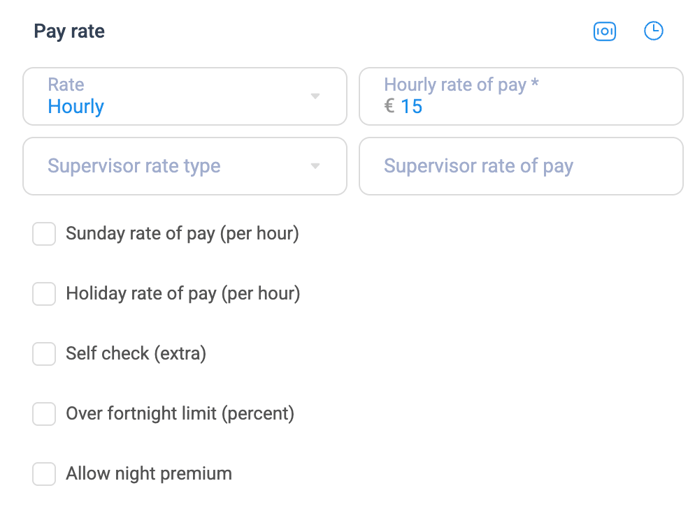Click the 'Sunday rate of pay (per hour)' label text
The height and width of the screenshot is (518, 688).
[x=183, y=233]
